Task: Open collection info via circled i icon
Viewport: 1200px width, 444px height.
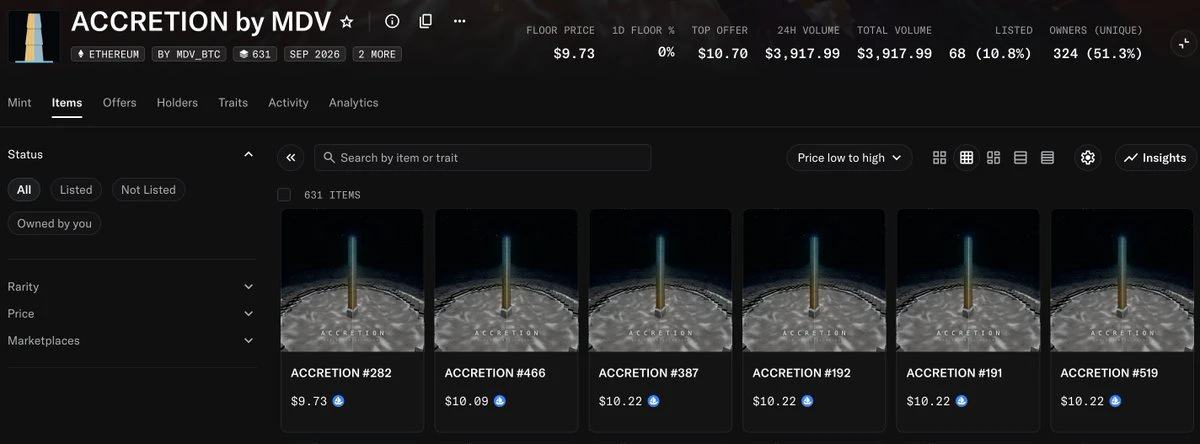Action: coord(392,21)
